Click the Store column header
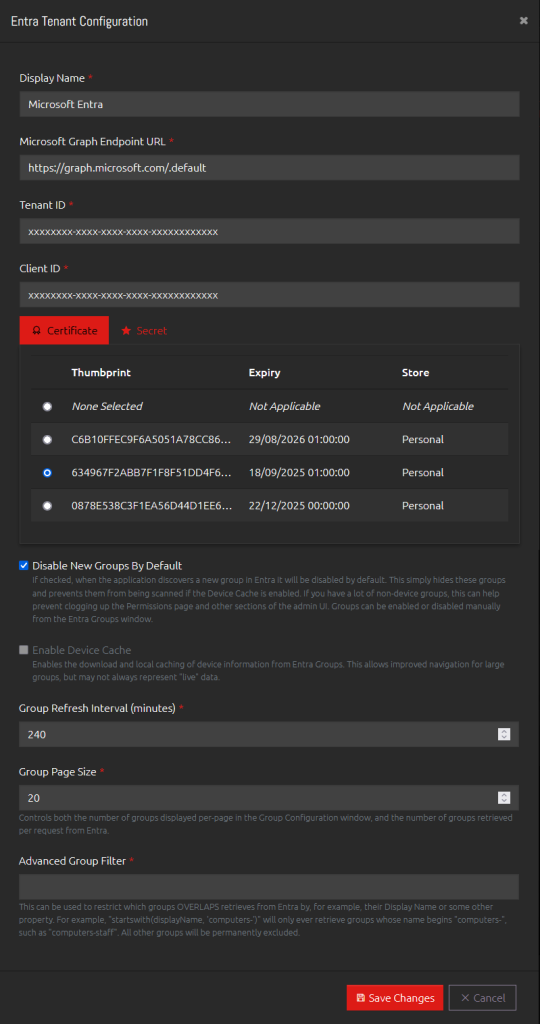Viewport: 540px width, 1024px height. [415, 373]
